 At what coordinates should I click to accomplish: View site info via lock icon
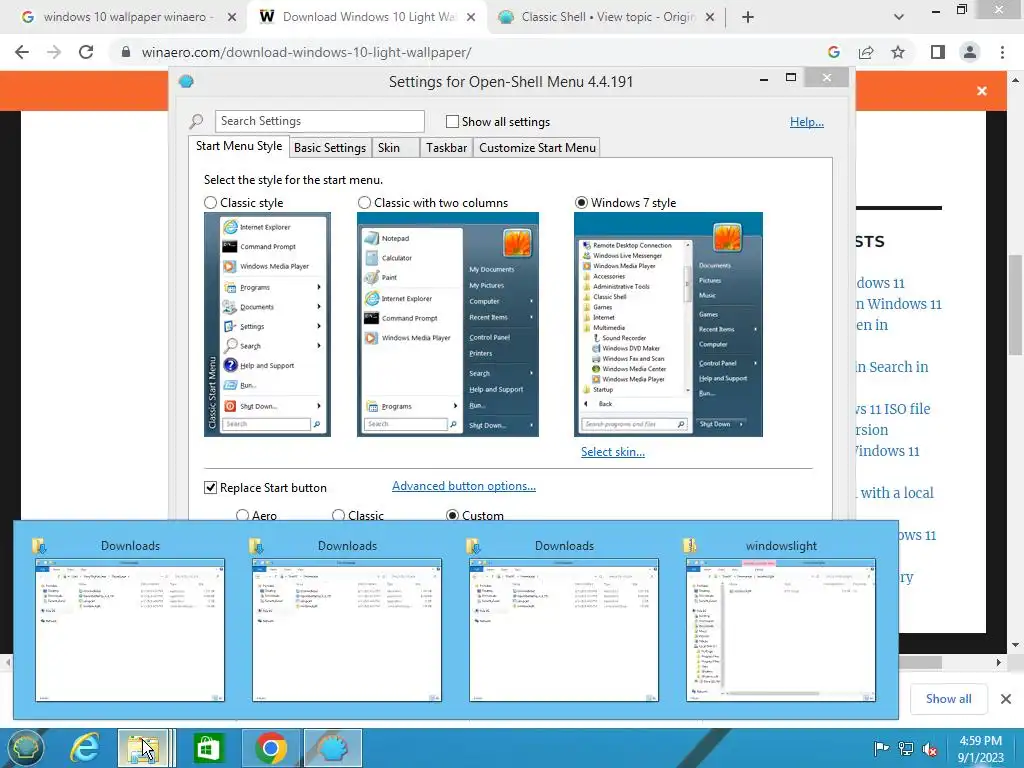click(126, 52)
